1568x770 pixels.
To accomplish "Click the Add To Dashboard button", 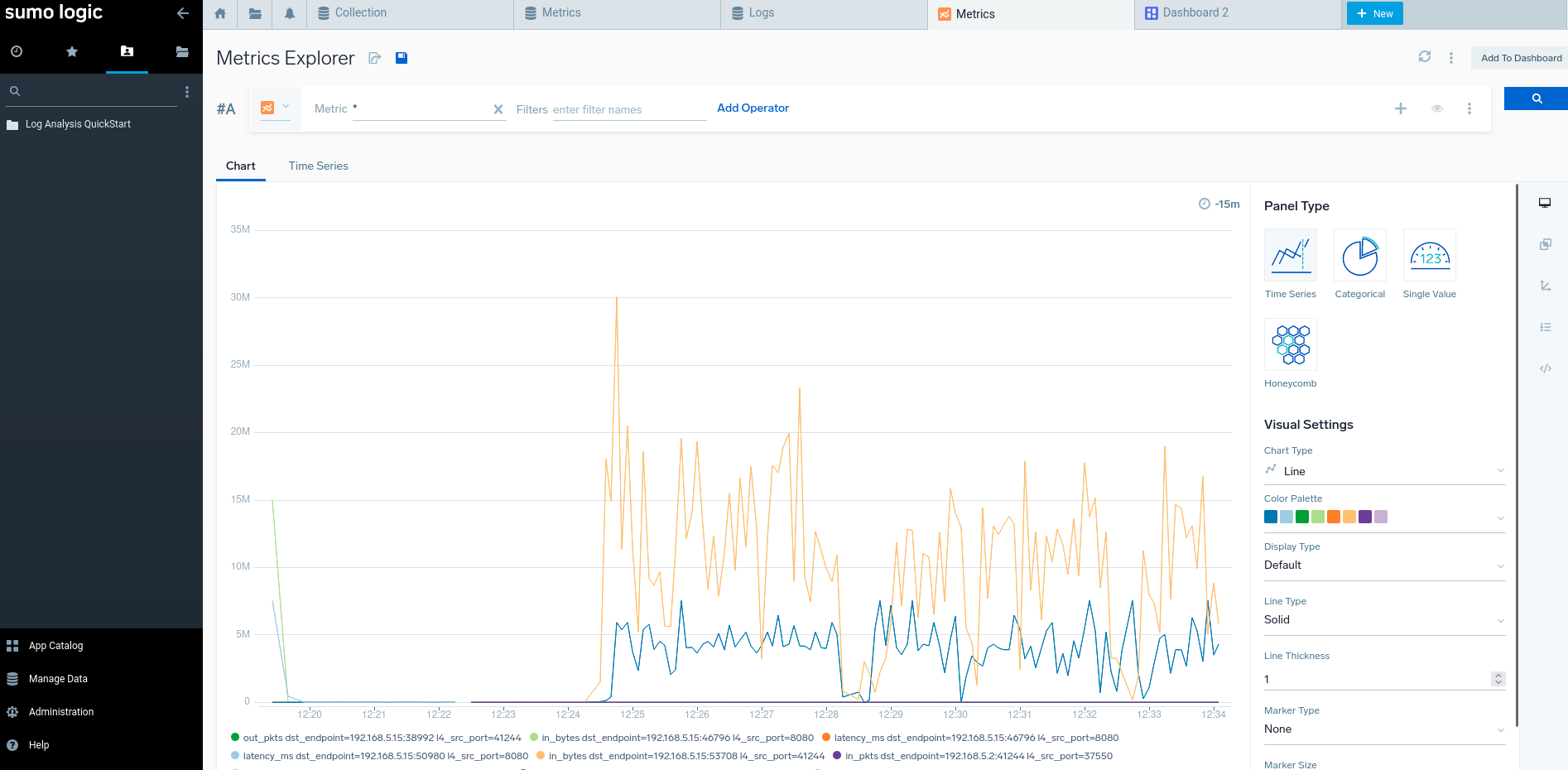I will 1521,58.
